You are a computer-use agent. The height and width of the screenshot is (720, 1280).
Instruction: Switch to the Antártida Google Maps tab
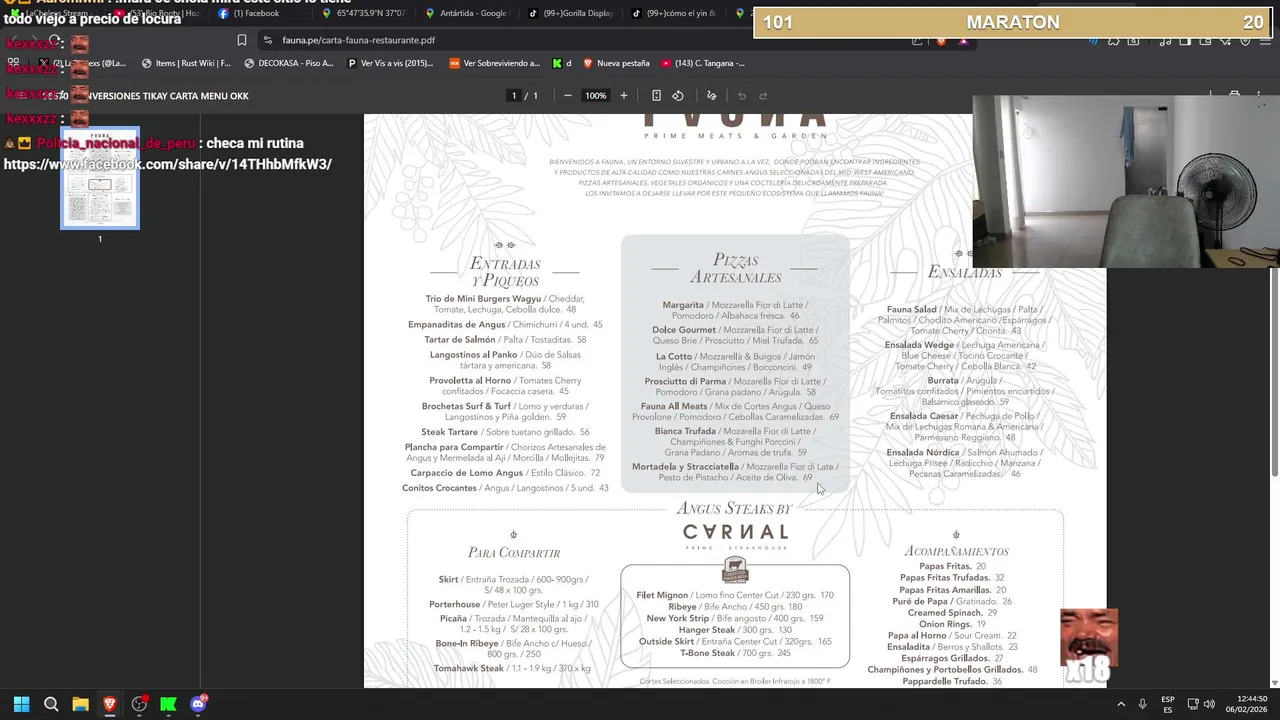tap(470, 13)
